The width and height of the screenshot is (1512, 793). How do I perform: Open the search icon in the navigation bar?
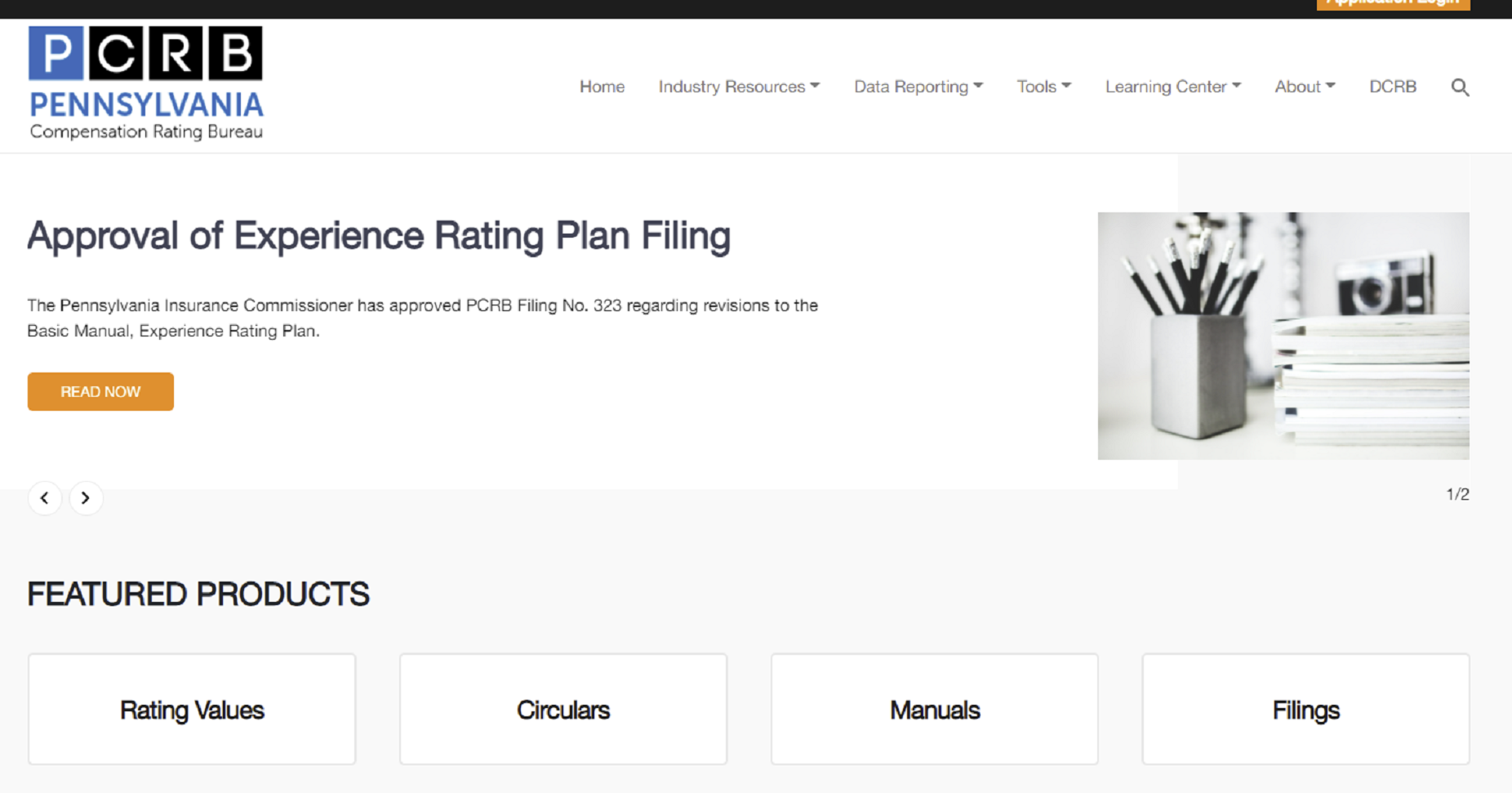[x=1460, y=87]
